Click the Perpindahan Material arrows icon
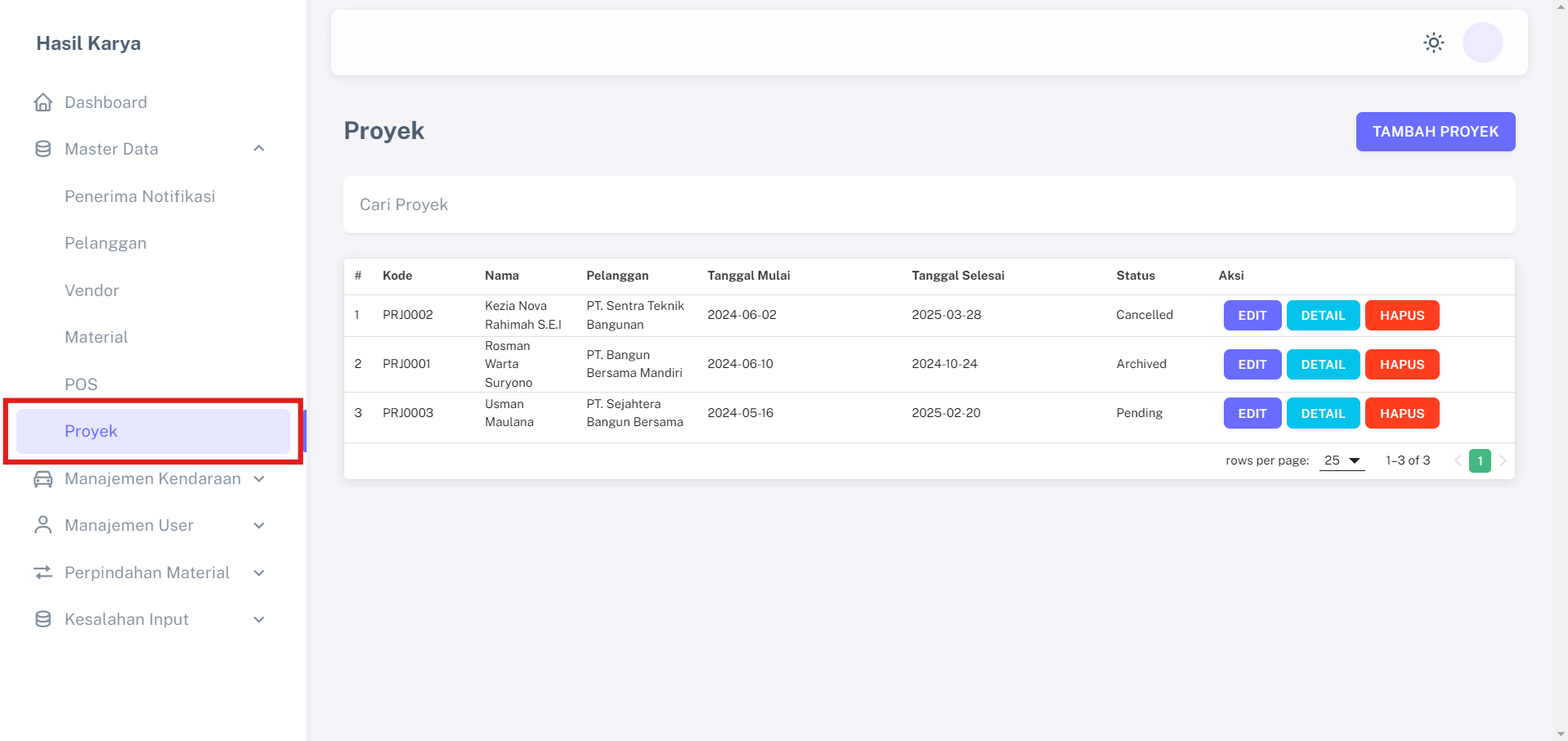 pos(43,573)
